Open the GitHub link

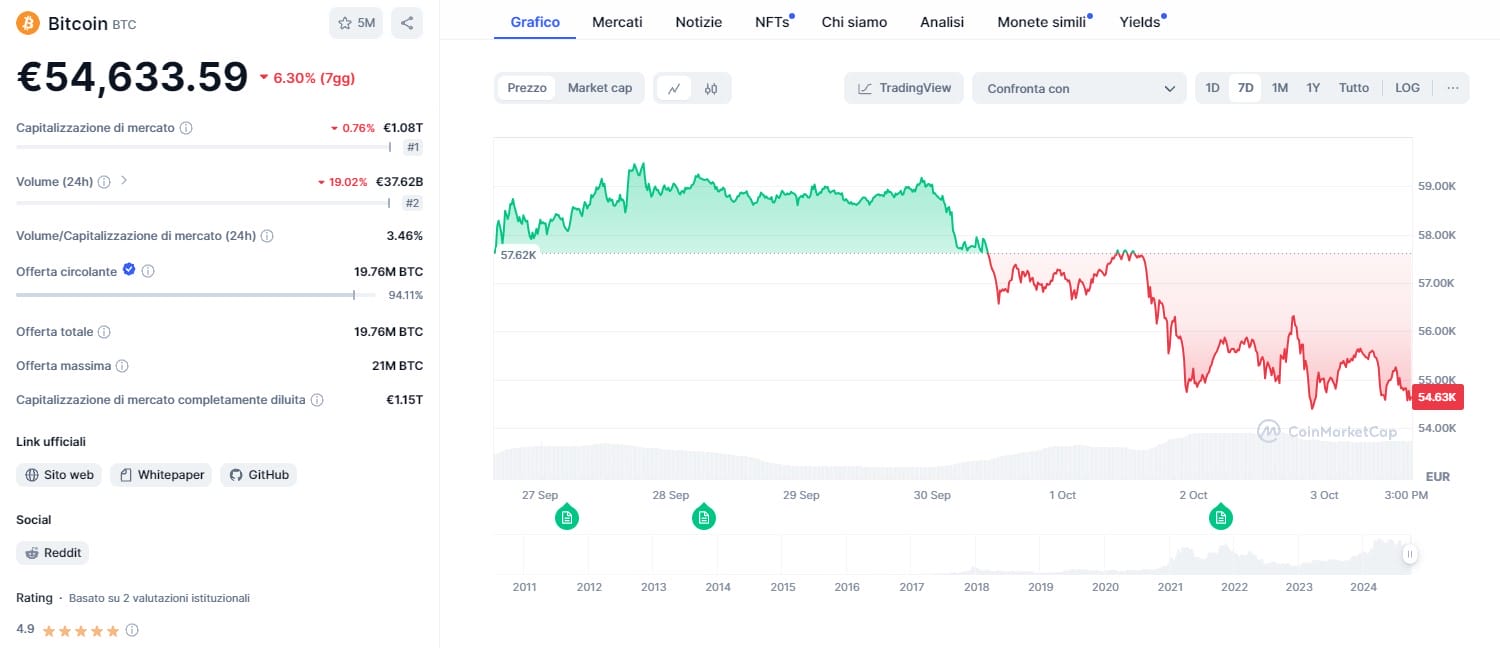(x=259, y=475)
